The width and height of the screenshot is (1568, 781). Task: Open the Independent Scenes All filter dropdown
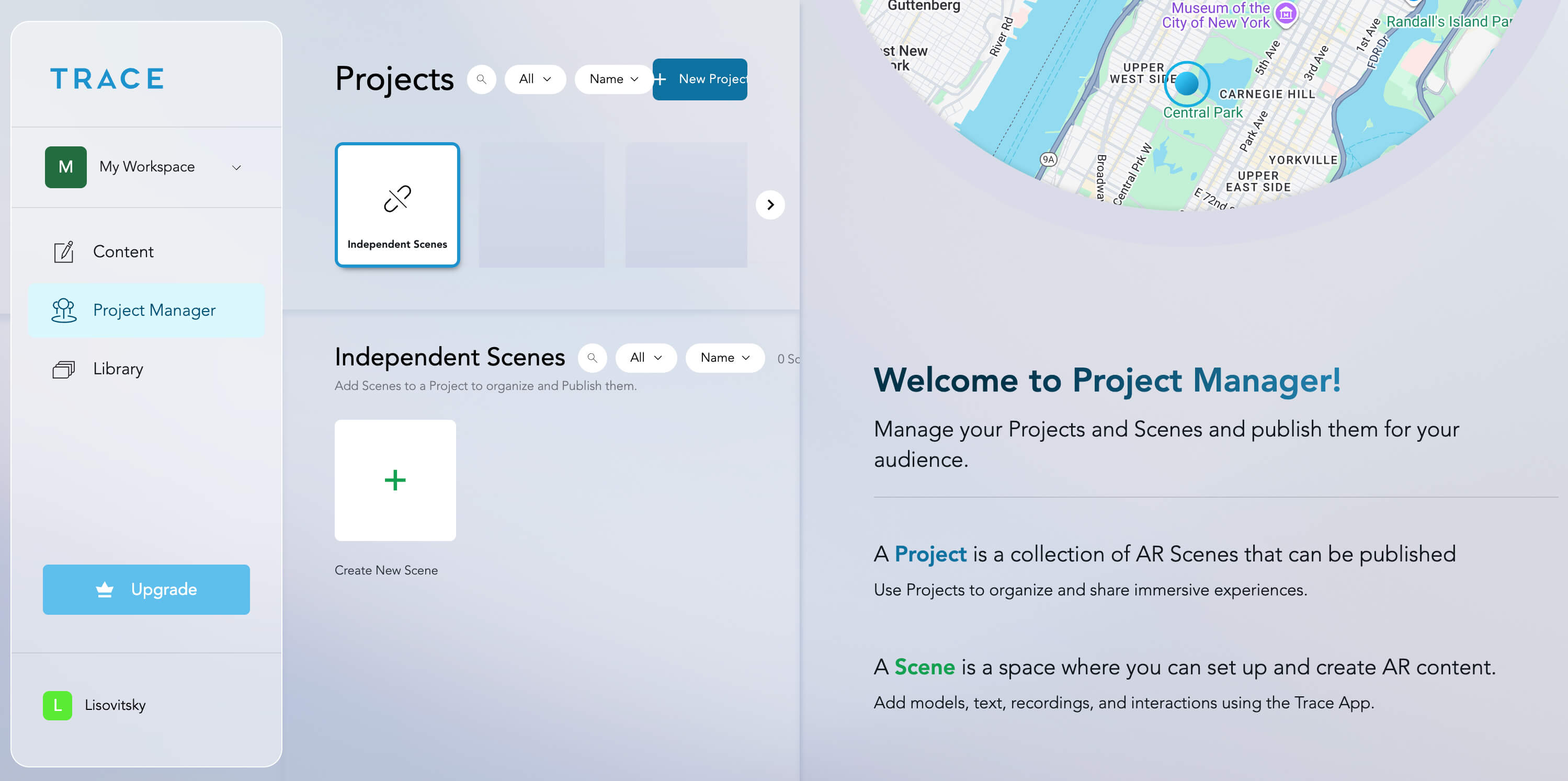point(645,358)
